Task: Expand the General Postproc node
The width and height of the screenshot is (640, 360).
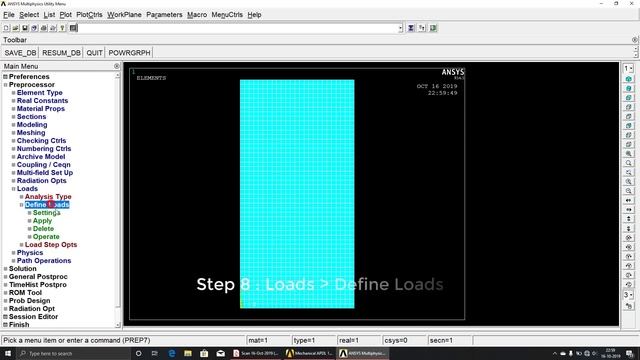Action: click(5, 277)
